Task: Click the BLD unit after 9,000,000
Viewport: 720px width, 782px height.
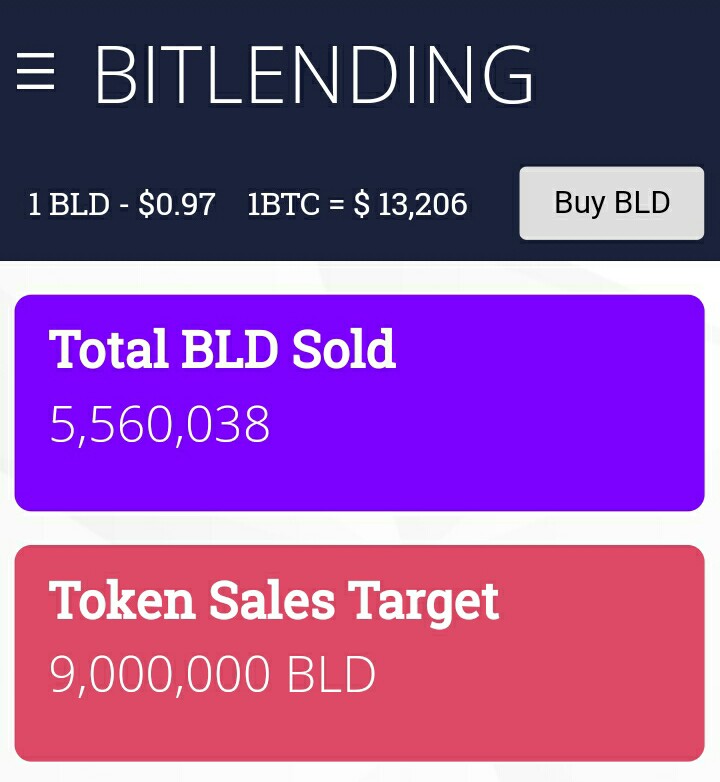Action: click(x=331, y=675)
